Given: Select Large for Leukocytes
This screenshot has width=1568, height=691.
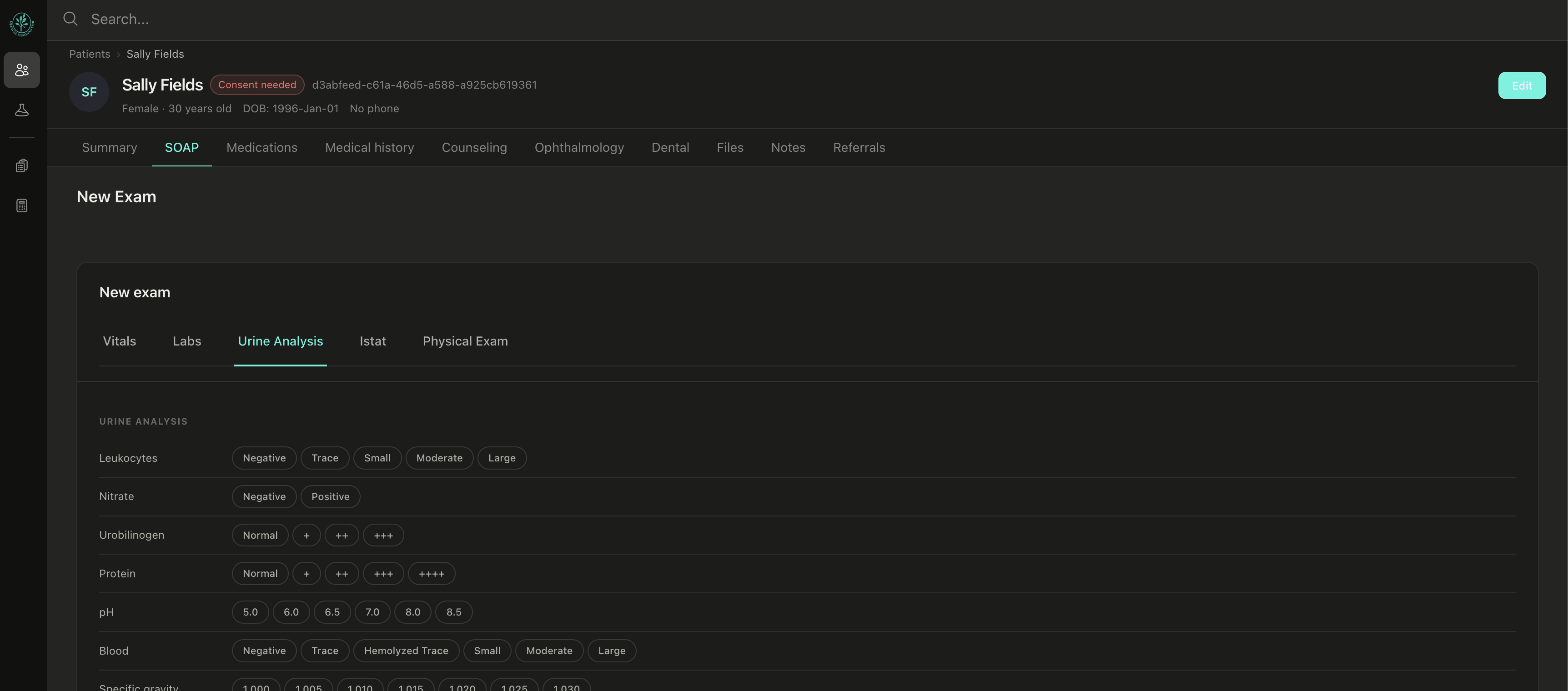Looking at the screenshot, I should tap(502, 458).
